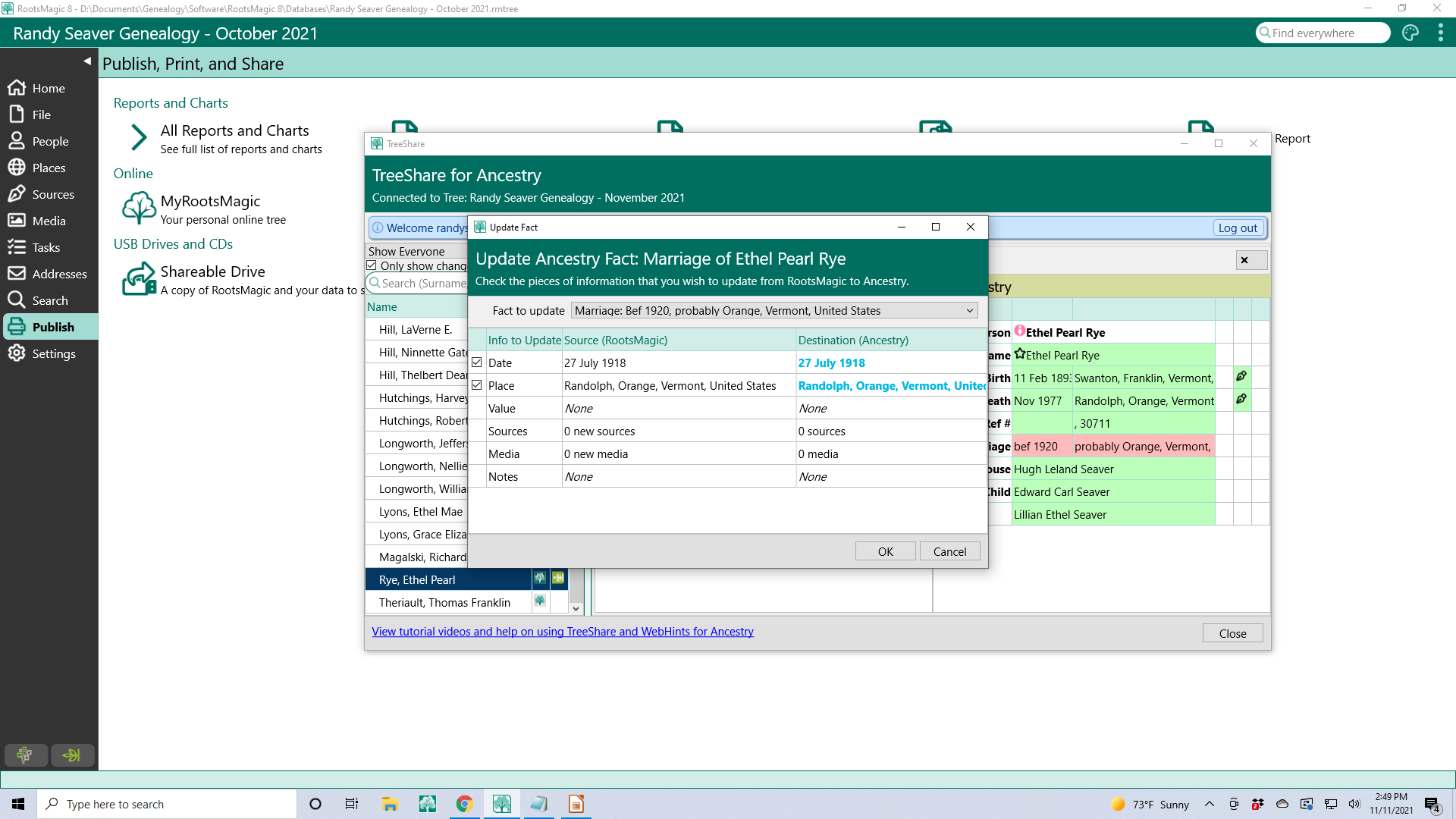Viewport: 1456px width, 819px height.
Task: Open the color theme palette icon
Action: pyautogui.click(x=1410, y=33)
